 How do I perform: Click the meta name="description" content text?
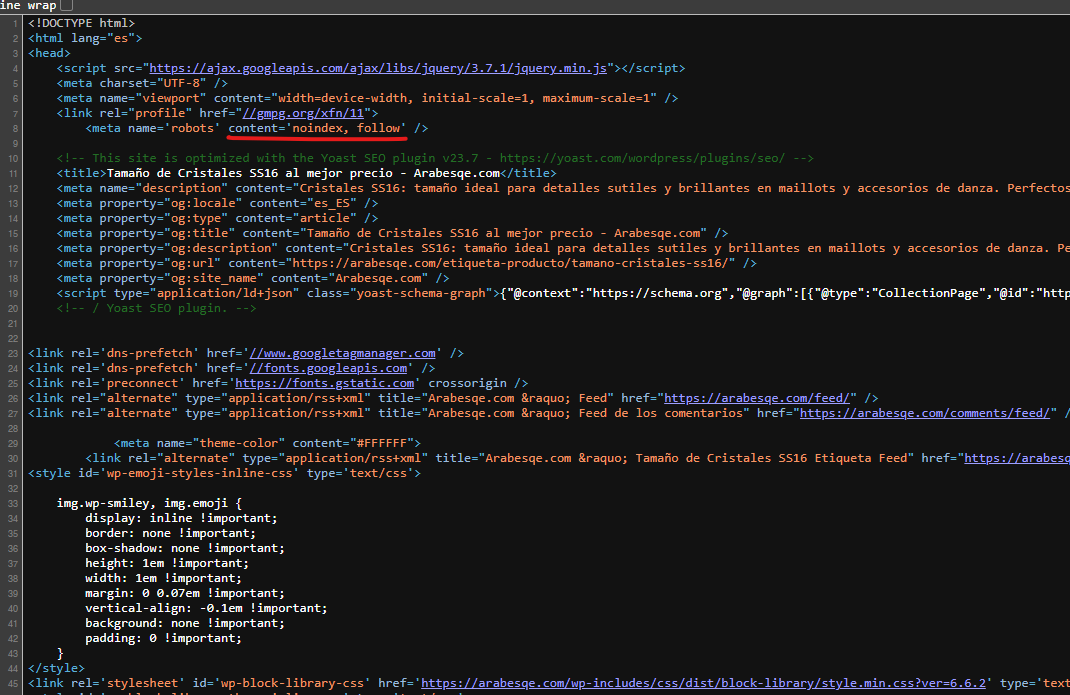click(x=684, y=188)
